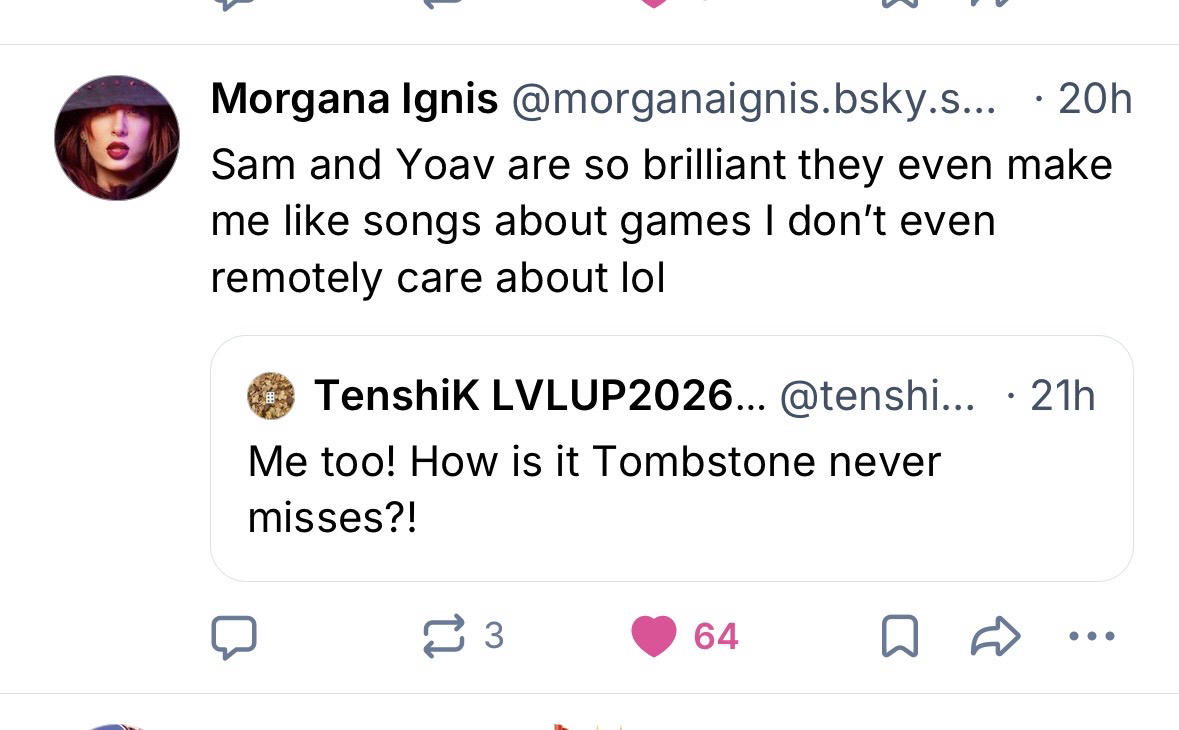Unlike the post via pink heart
The image size is (1179, 730).
pos(654,637)
